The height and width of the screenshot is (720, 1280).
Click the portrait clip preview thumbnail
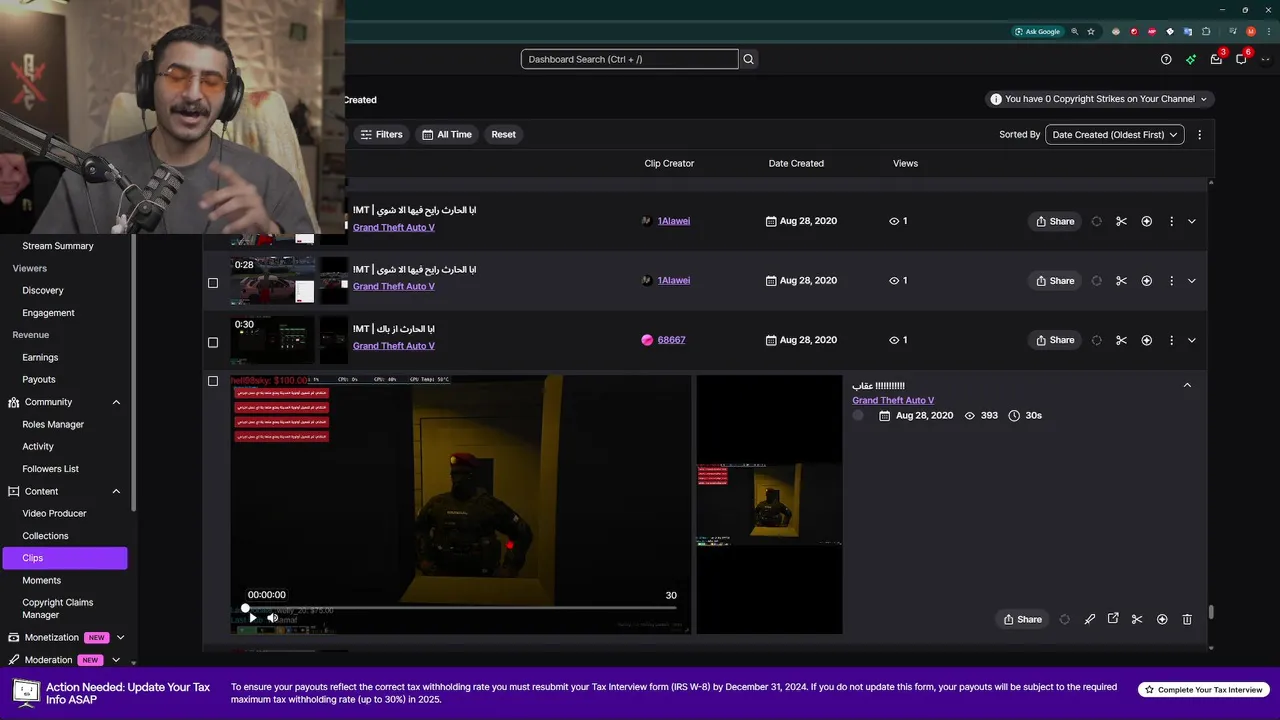point(769,505)
